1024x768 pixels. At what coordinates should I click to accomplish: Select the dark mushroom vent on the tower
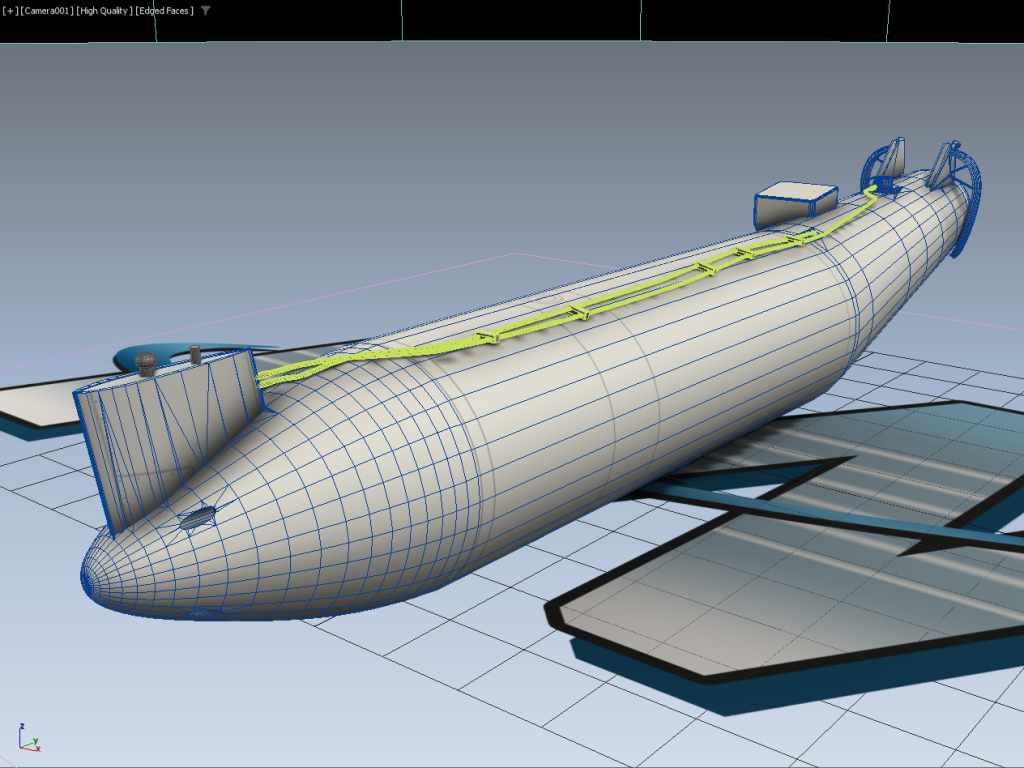click(145, 362)
